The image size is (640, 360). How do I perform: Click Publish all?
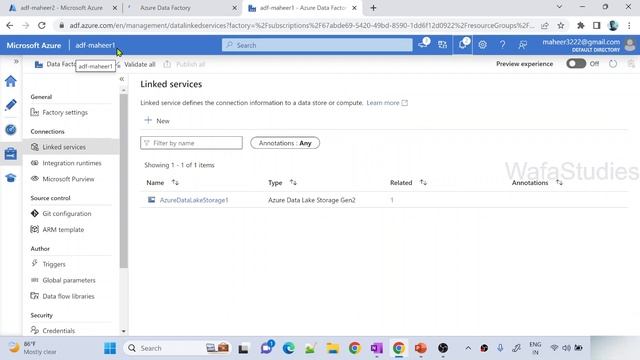coord(184,64)
